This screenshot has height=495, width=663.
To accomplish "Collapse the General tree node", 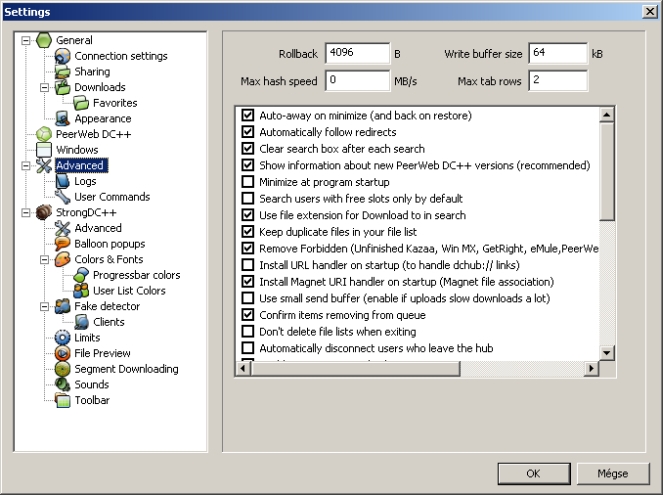I will [25, 41].
